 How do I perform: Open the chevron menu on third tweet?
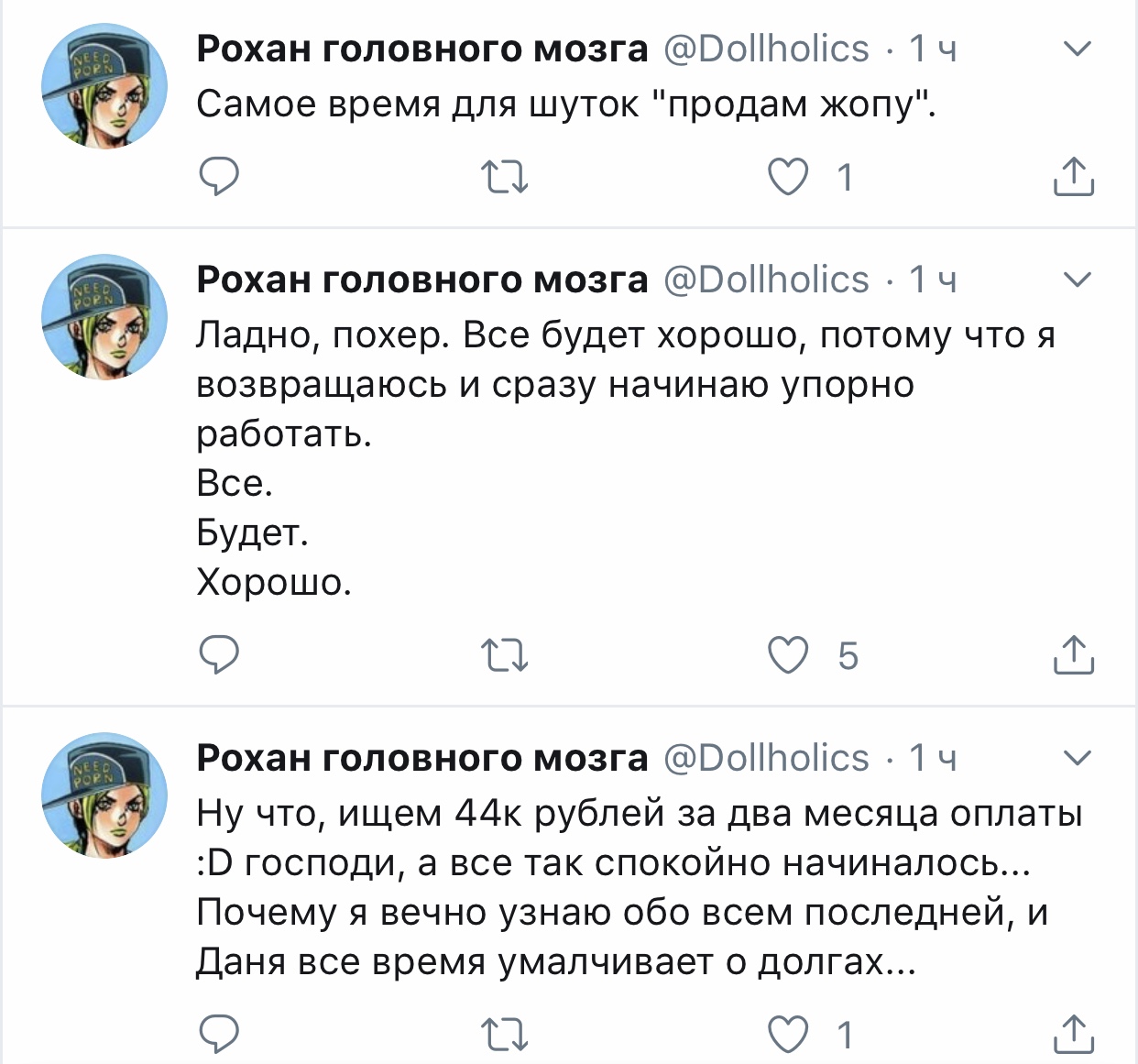[1078, 758]
